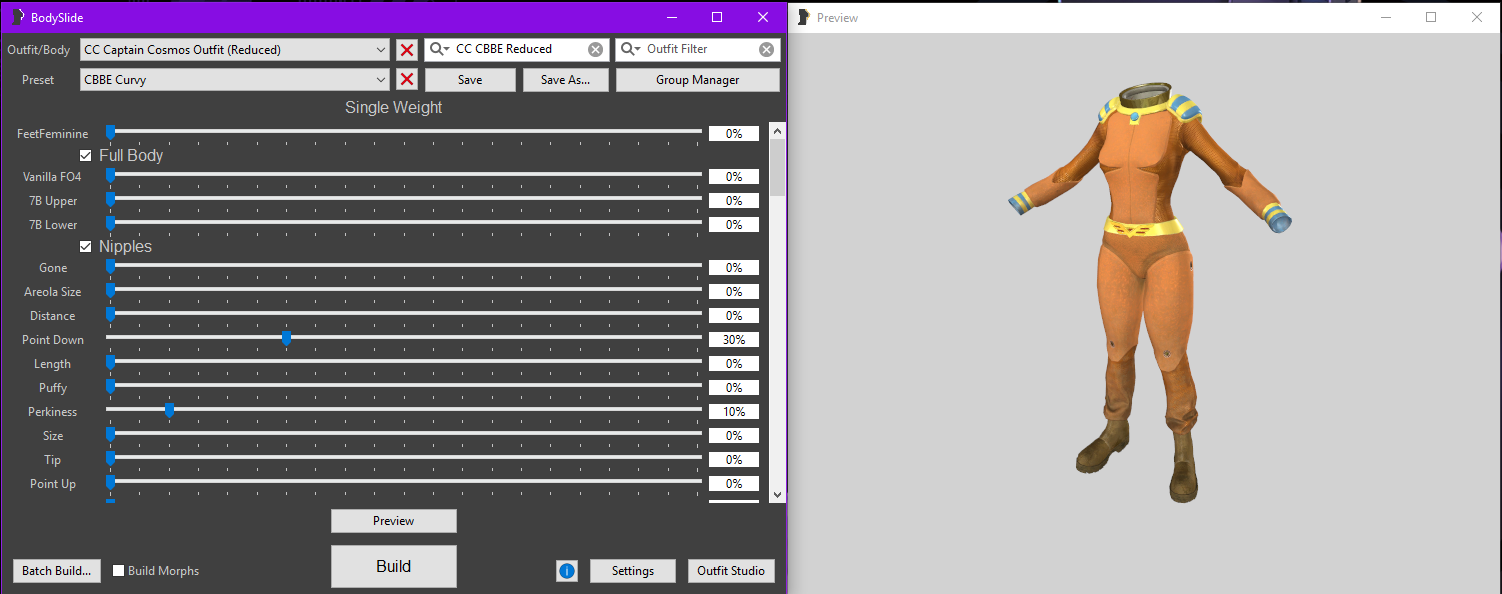The width and height of the screenshot is (1502, 594).
Task: Toggle the Nipples category checkbox
Action: (x=86, y=247)
